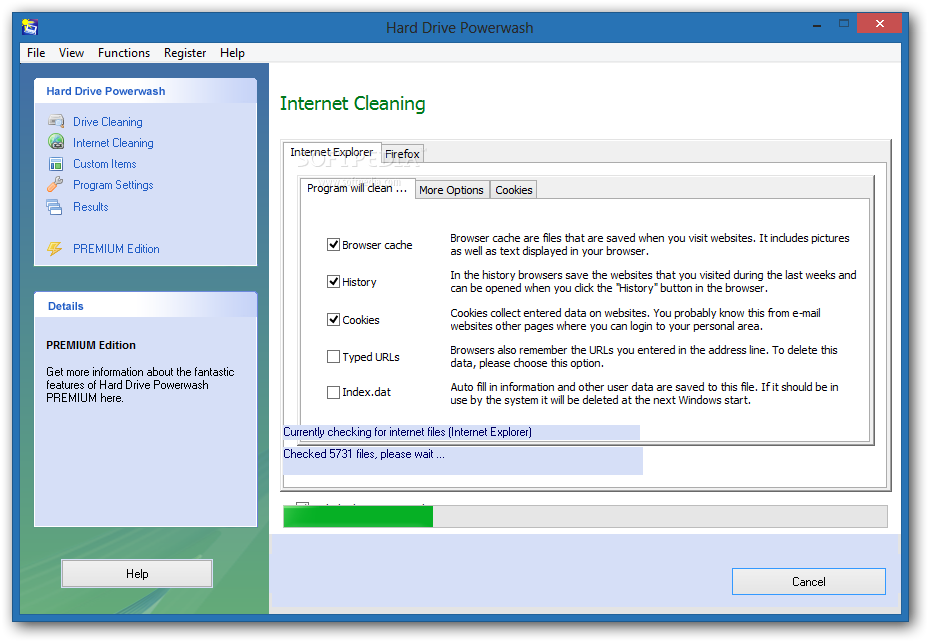
Task: Open the Program Settings link
Action: [x=113, y=185]
